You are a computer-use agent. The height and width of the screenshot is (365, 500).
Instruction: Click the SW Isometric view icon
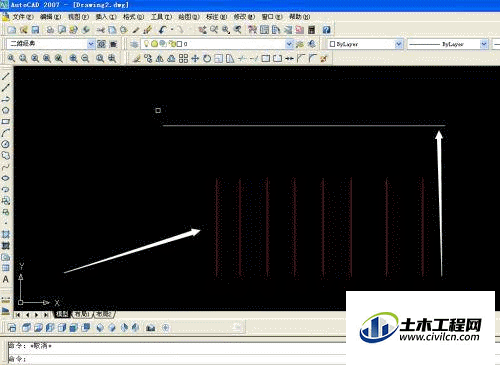click(100, 328)
